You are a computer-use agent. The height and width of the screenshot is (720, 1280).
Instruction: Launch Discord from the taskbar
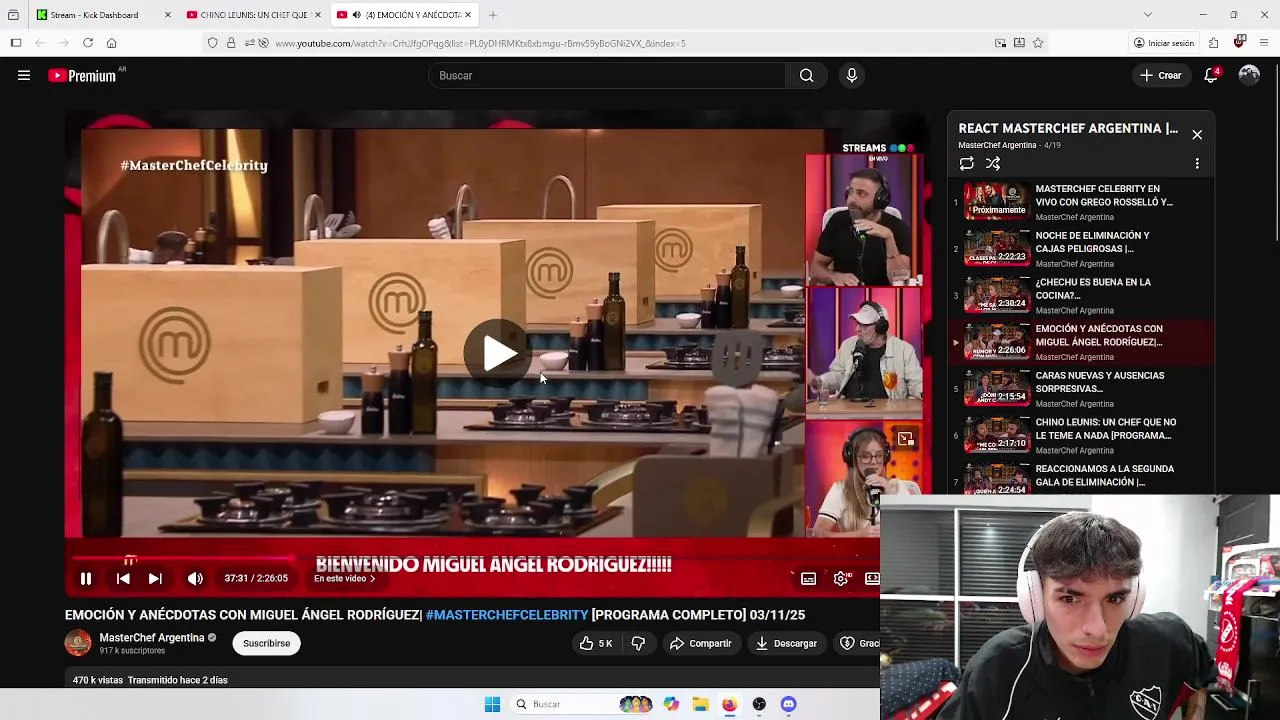coord(788,704)
